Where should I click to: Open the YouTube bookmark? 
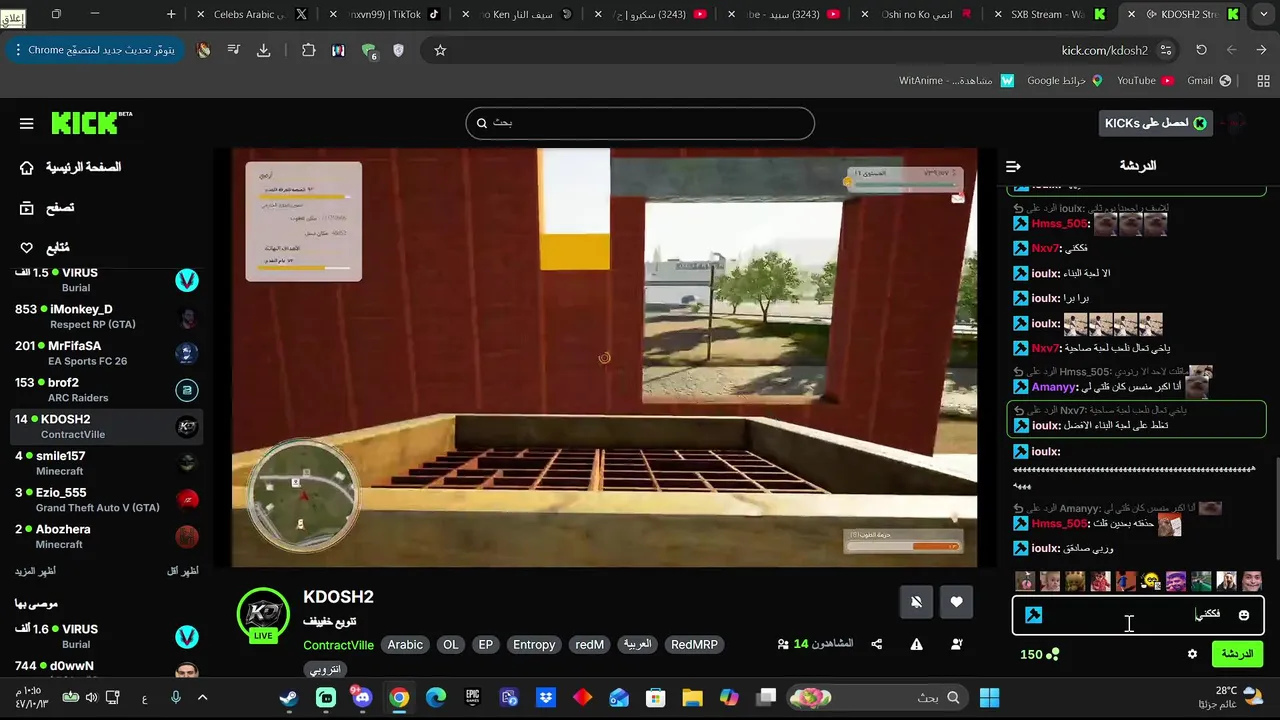coord(1145,81)
